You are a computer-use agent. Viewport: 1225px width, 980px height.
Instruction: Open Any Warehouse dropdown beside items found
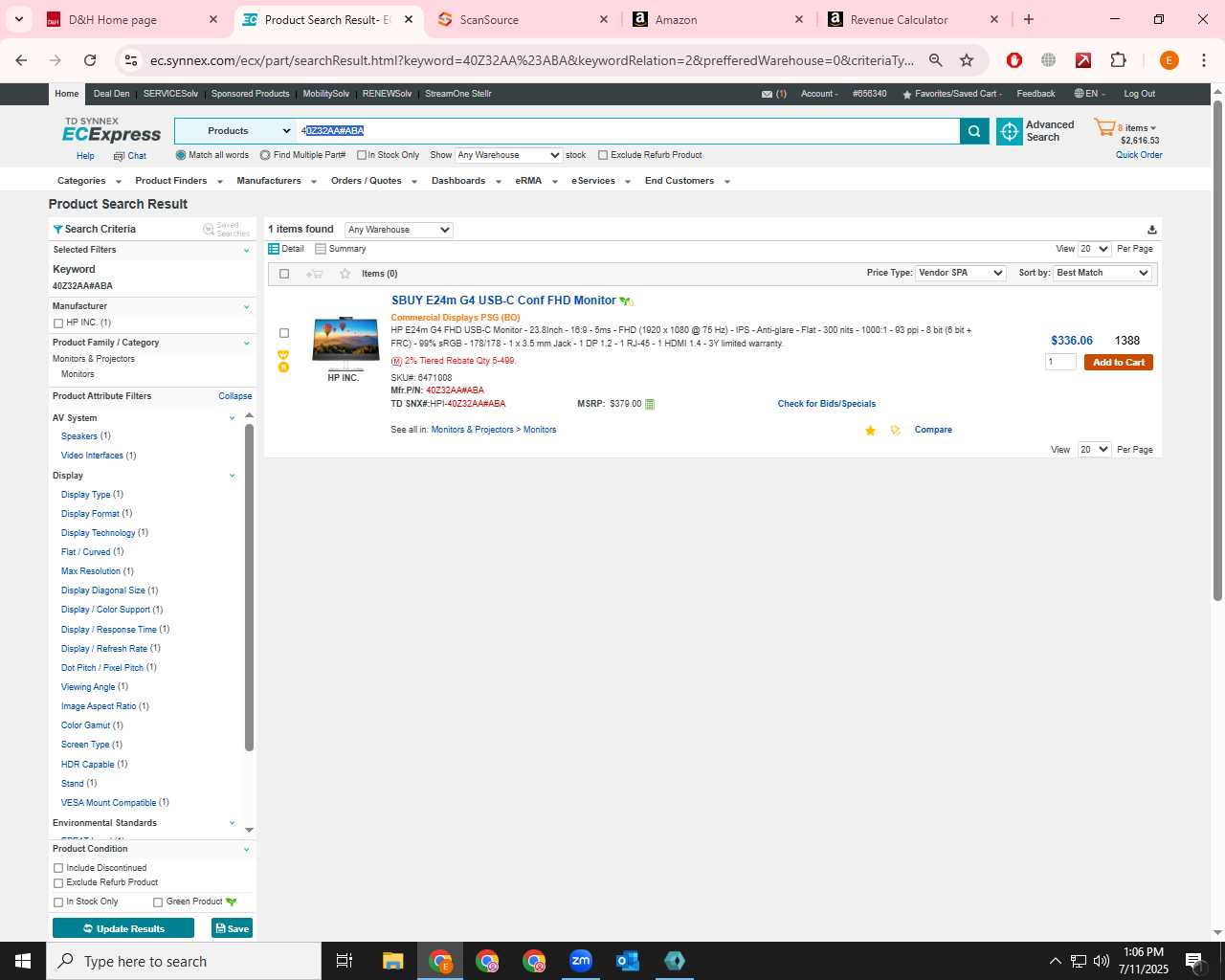coord(398,230)
